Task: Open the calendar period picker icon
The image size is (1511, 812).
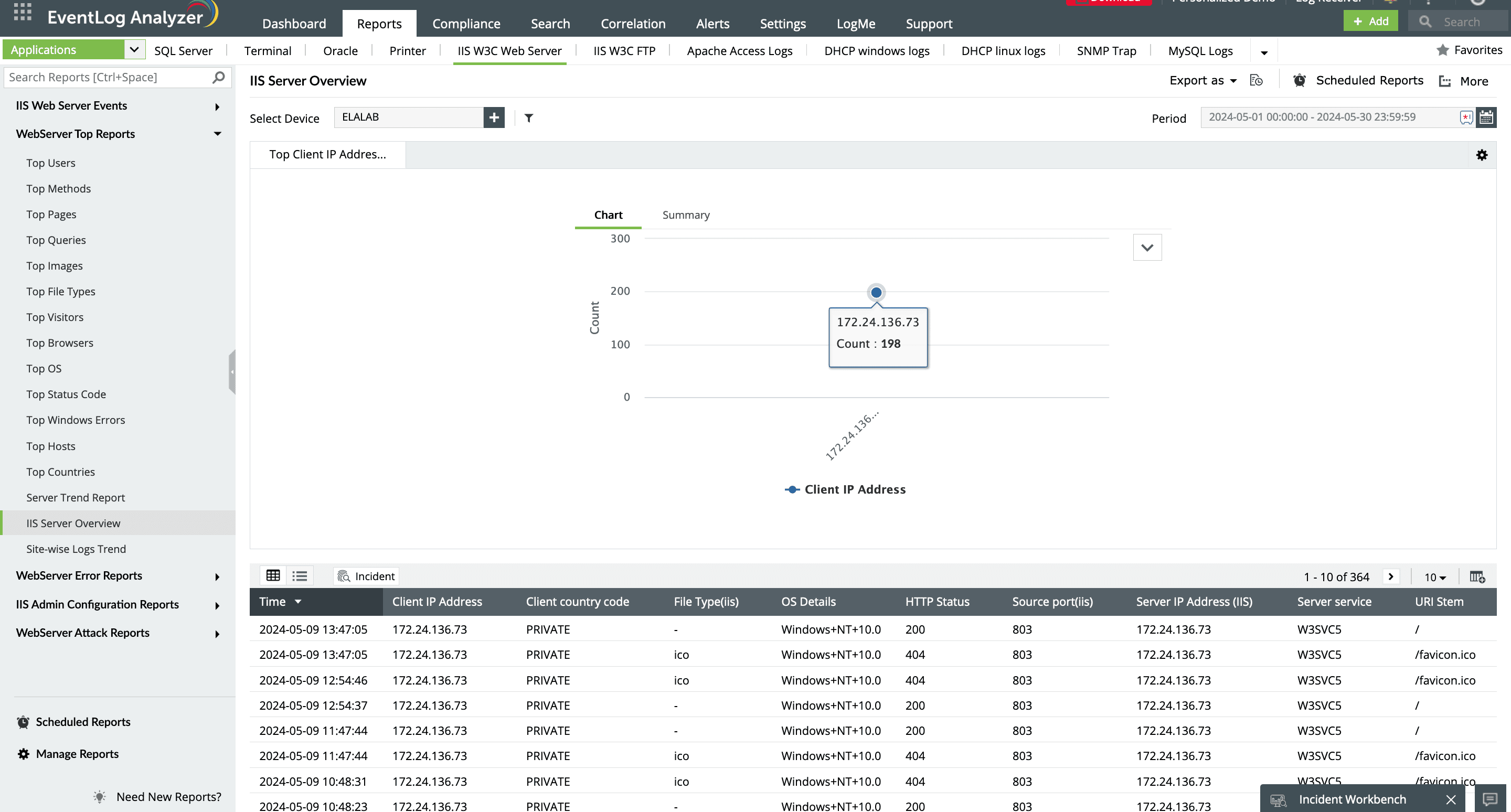Action: point(1486,117)
